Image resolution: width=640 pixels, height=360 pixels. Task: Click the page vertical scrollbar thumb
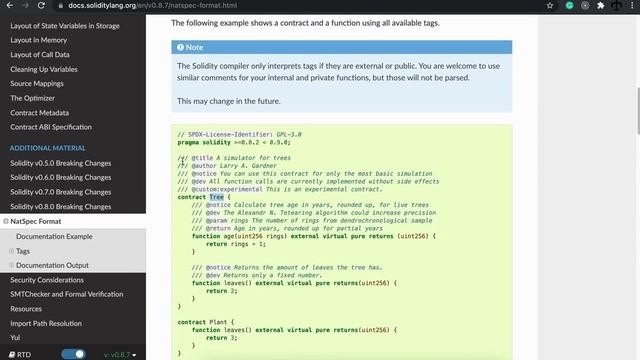tap(638, 110)
